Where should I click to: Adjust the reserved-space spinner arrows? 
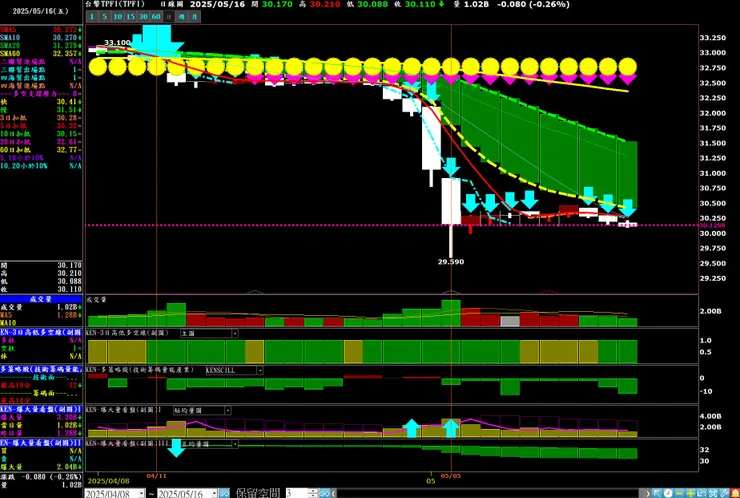pyautogui.click(x=313, y=493)
